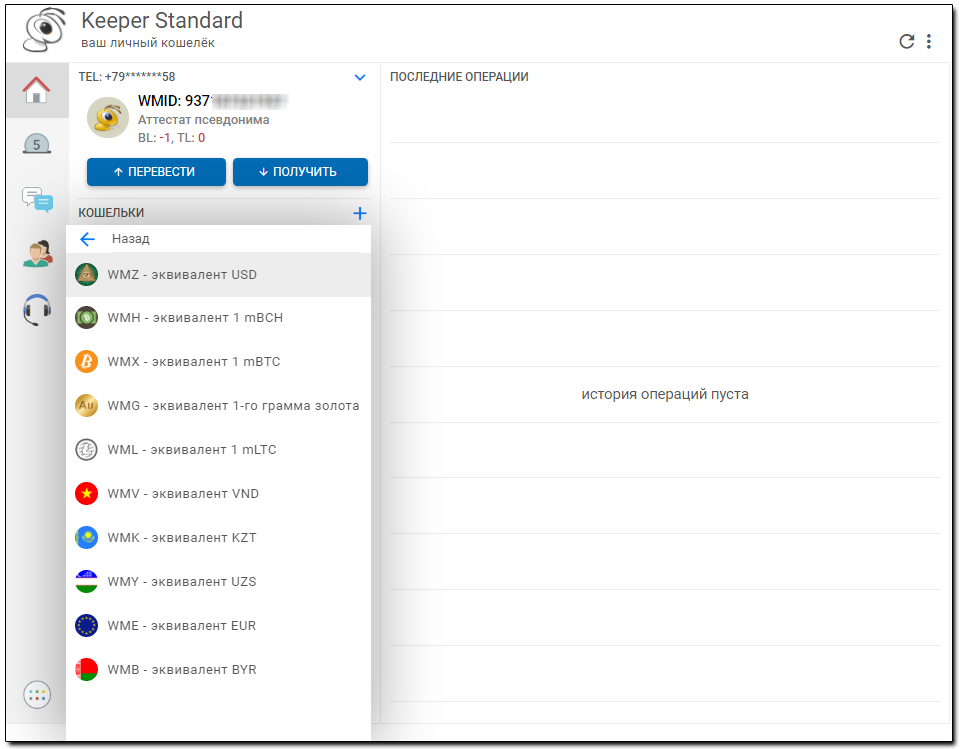Click the Аттестат псевдонима passport label
Image resolution: width=960 pixels, height=749 pixels.
[203, 120]
